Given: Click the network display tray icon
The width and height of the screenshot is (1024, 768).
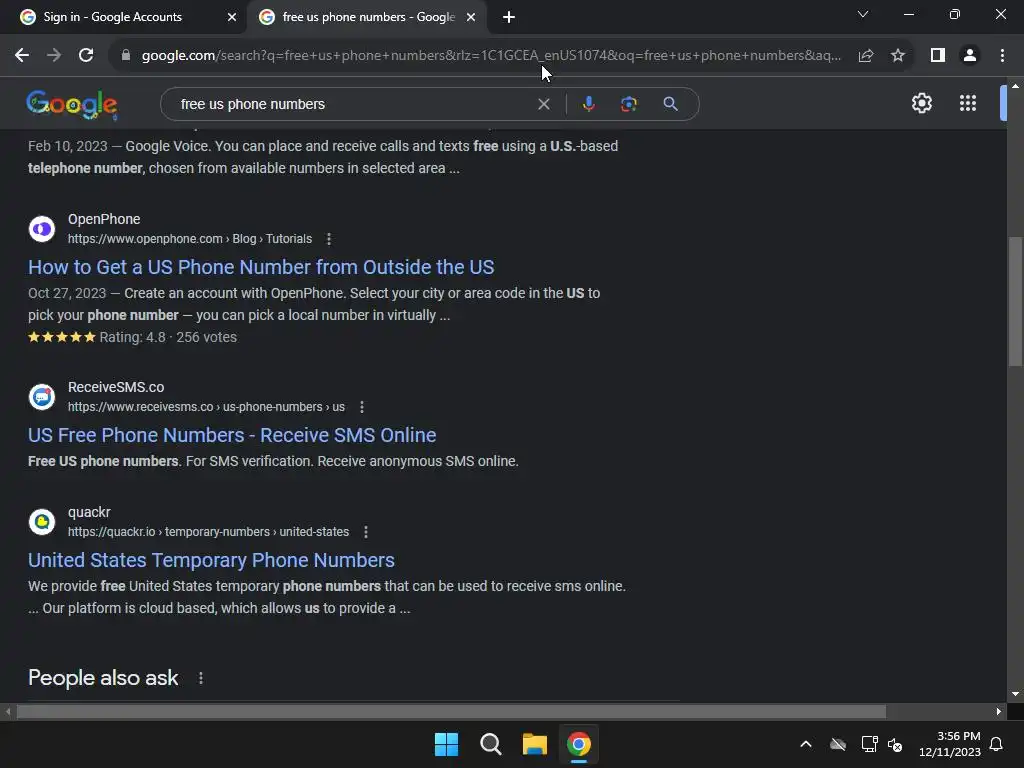Looking at the screenshot, I should tap(869, 744).
